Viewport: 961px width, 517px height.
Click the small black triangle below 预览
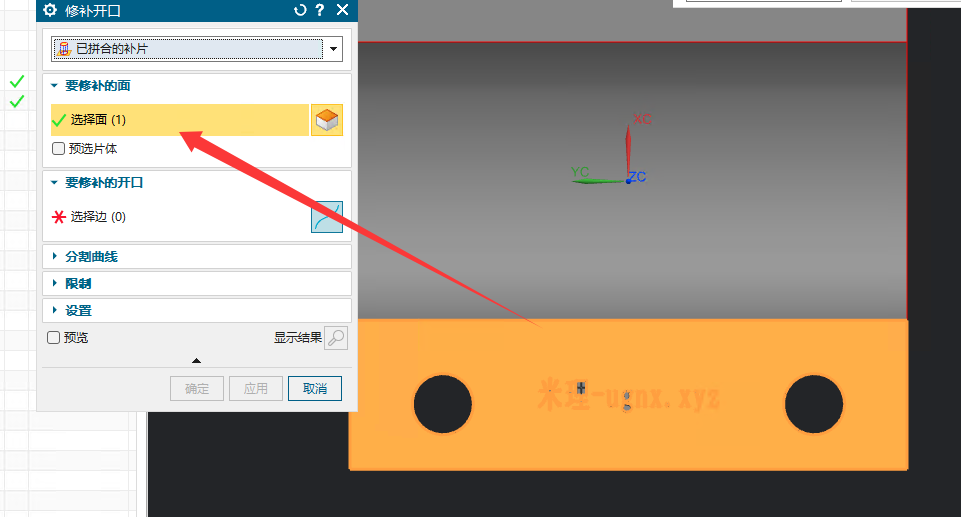pos(196,360)
